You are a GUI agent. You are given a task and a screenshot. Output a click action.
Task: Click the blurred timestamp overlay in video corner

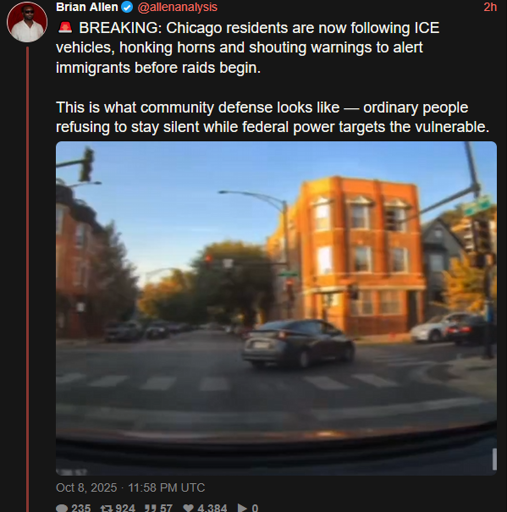click(71, 471)
